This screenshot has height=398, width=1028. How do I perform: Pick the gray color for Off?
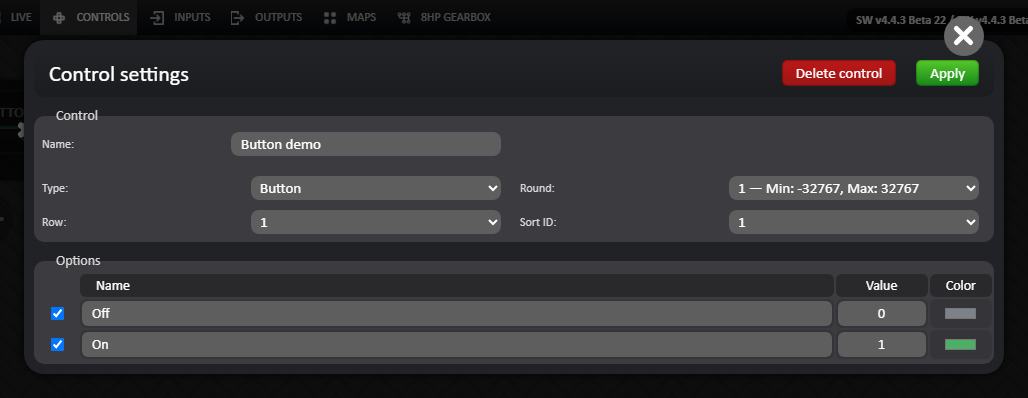tap(960, 313)
